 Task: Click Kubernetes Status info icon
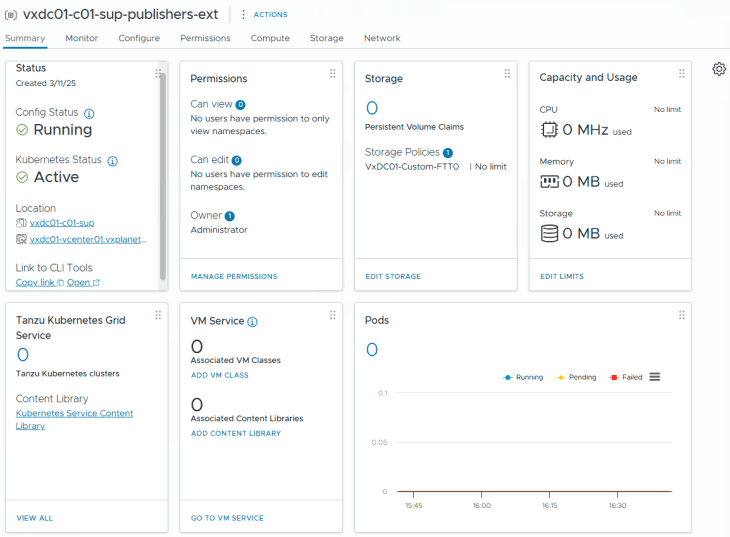112,160
